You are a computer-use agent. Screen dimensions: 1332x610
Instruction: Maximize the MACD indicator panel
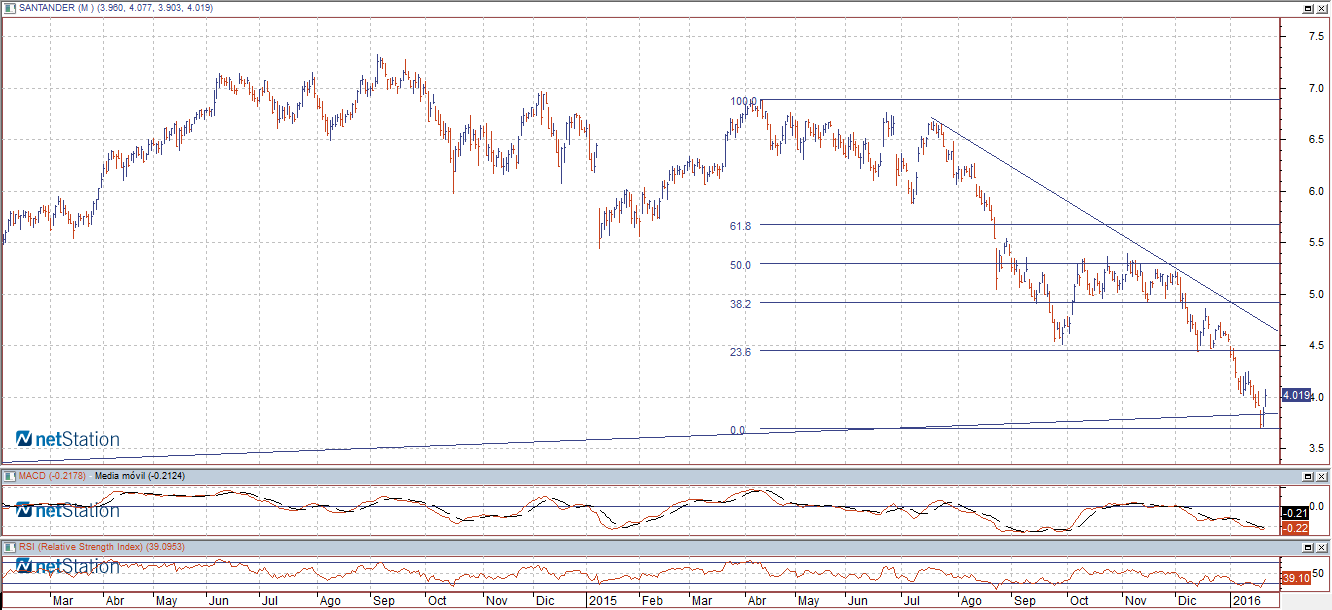click(1308, 477)
